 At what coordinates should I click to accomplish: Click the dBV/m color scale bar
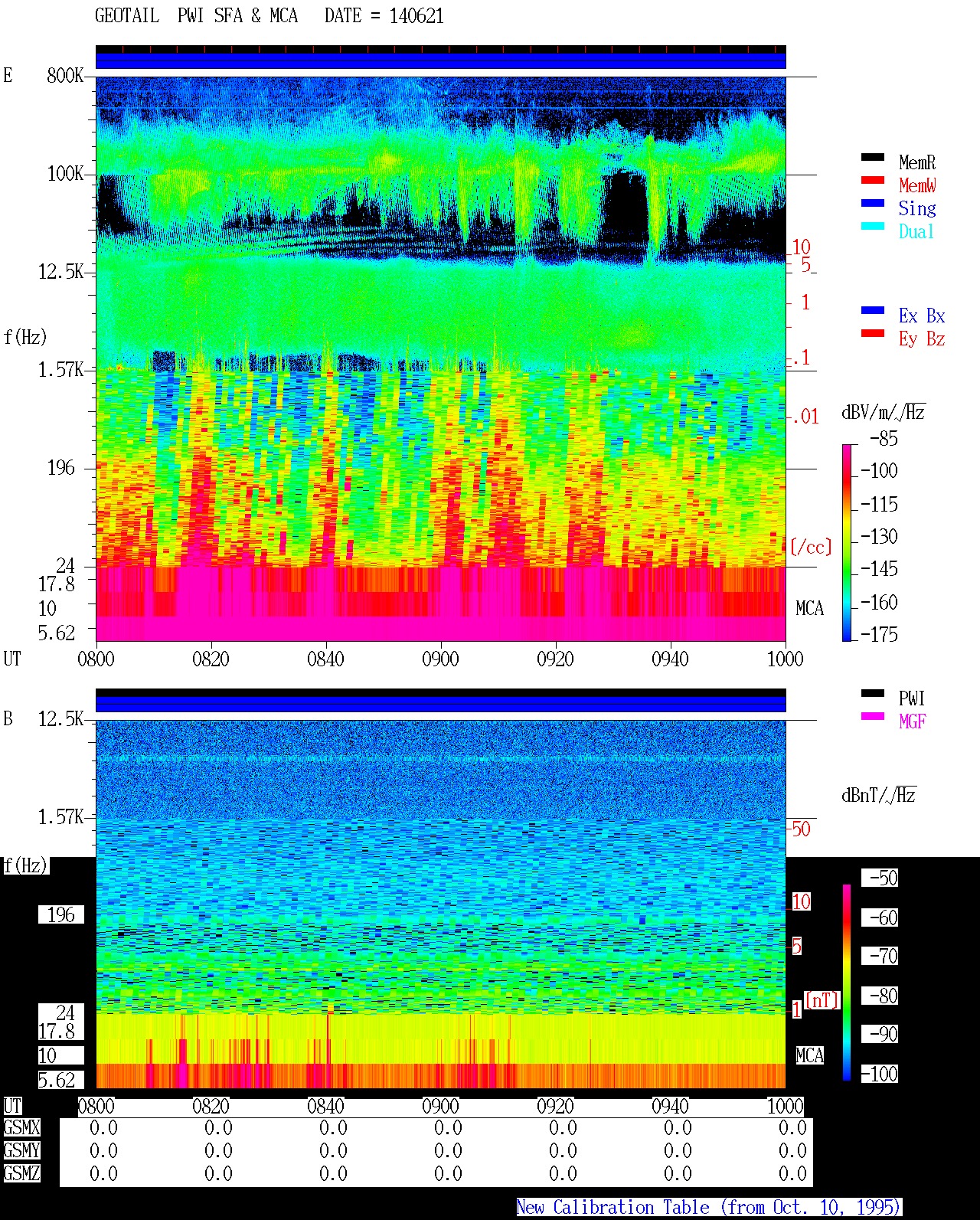[847, 542]
